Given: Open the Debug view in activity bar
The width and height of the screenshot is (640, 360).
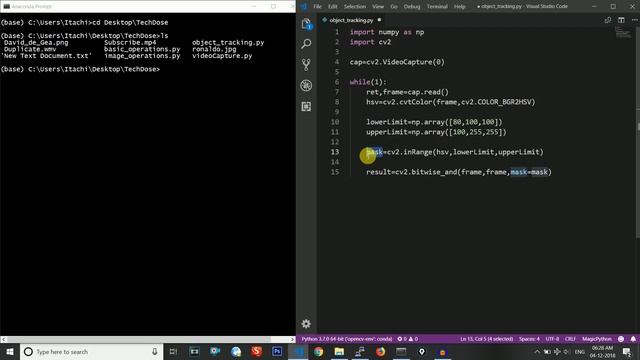Looking at the screenshot, I should click(306, 85).
